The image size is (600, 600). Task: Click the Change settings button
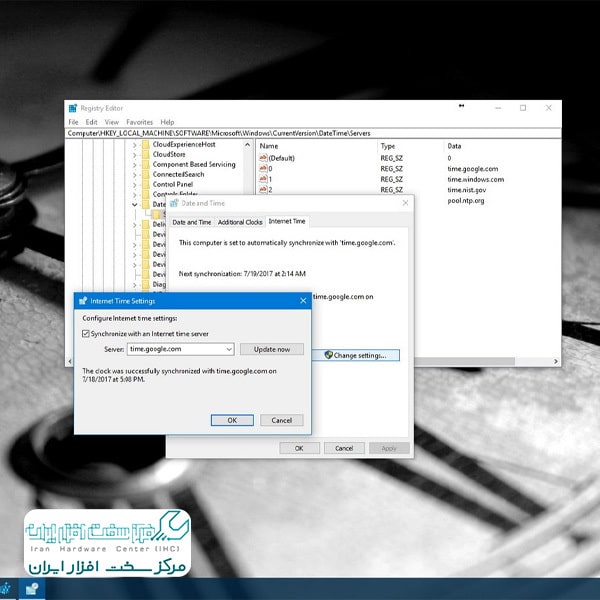[356, 355]
